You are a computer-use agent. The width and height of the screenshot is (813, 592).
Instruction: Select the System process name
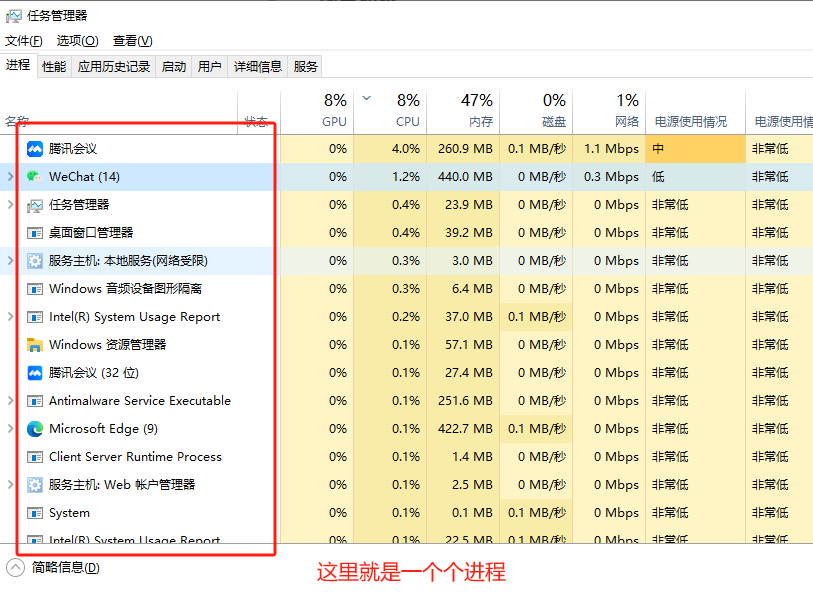(x=69, y=513)
